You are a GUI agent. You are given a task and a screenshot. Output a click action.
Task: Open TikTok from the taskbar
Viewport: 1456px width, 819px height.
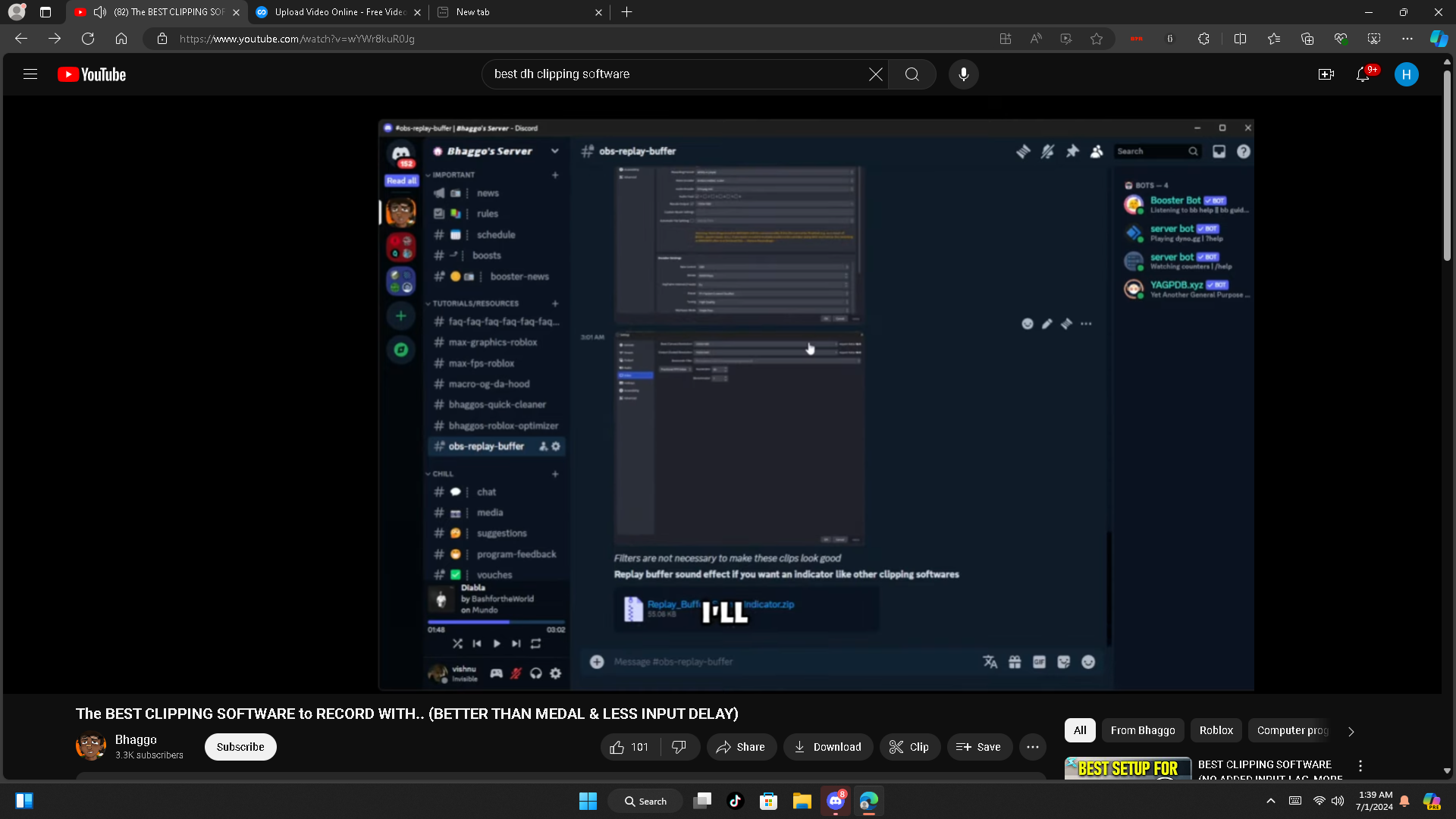click(x=736, y=801)
